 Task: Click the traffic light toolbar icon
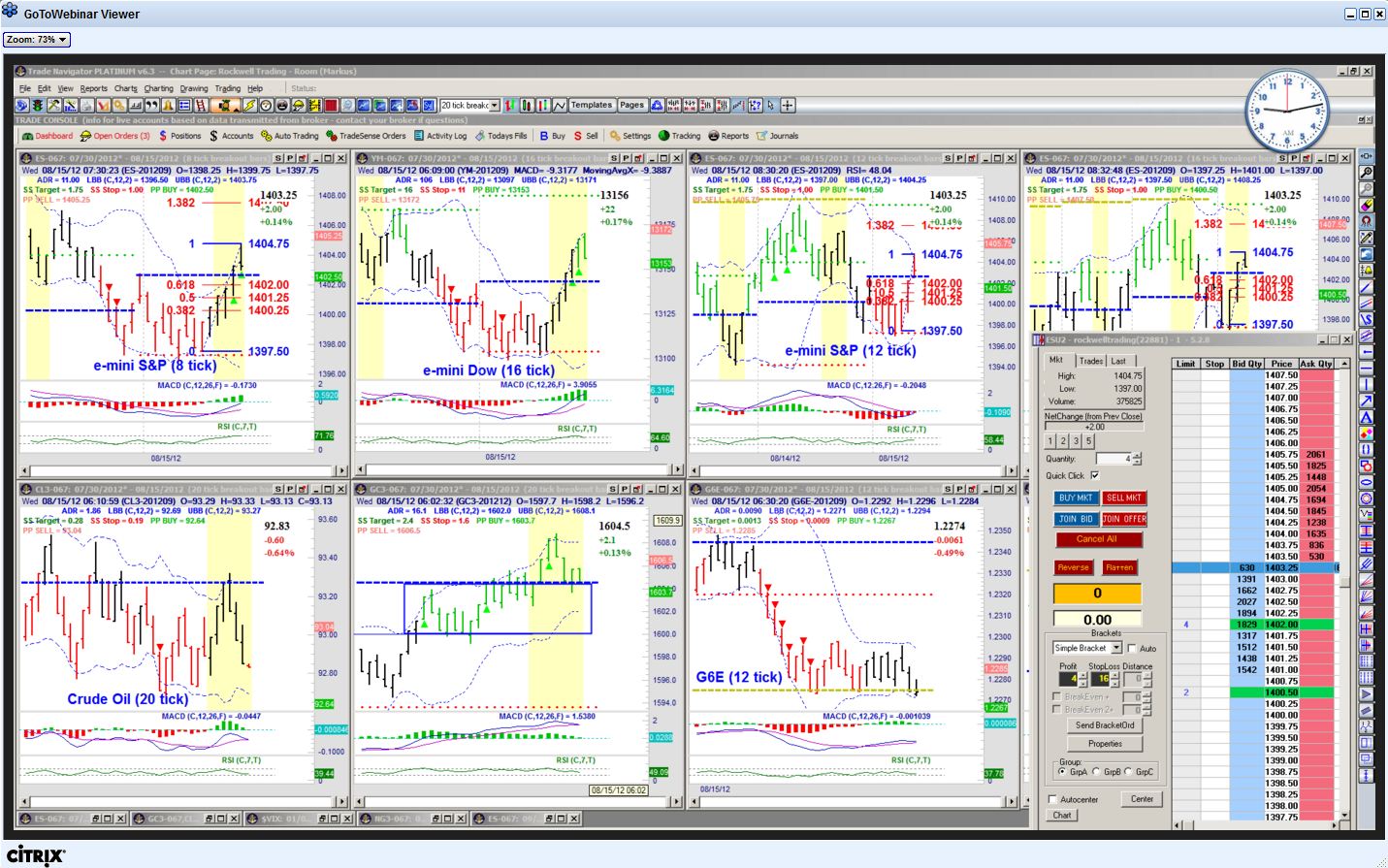37,105
